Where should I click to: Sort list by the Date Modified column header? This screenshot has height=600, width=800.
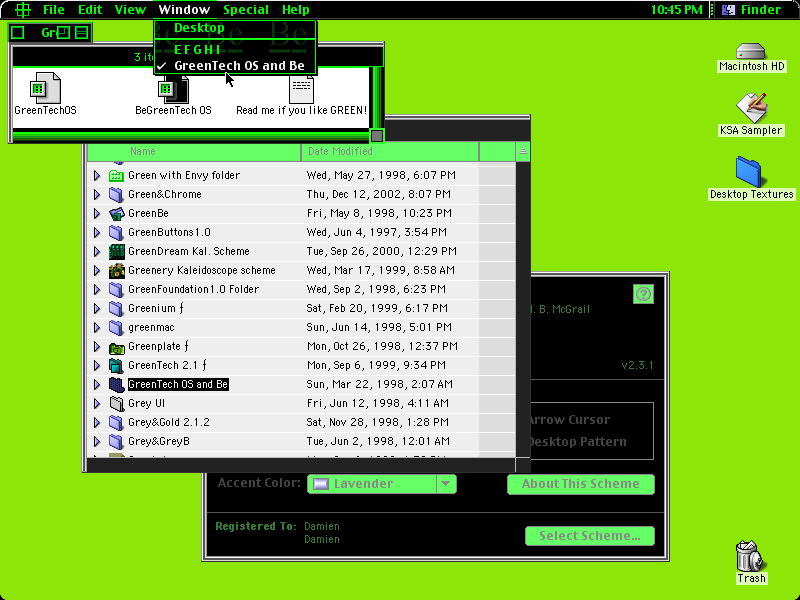[x=390, y=152]
